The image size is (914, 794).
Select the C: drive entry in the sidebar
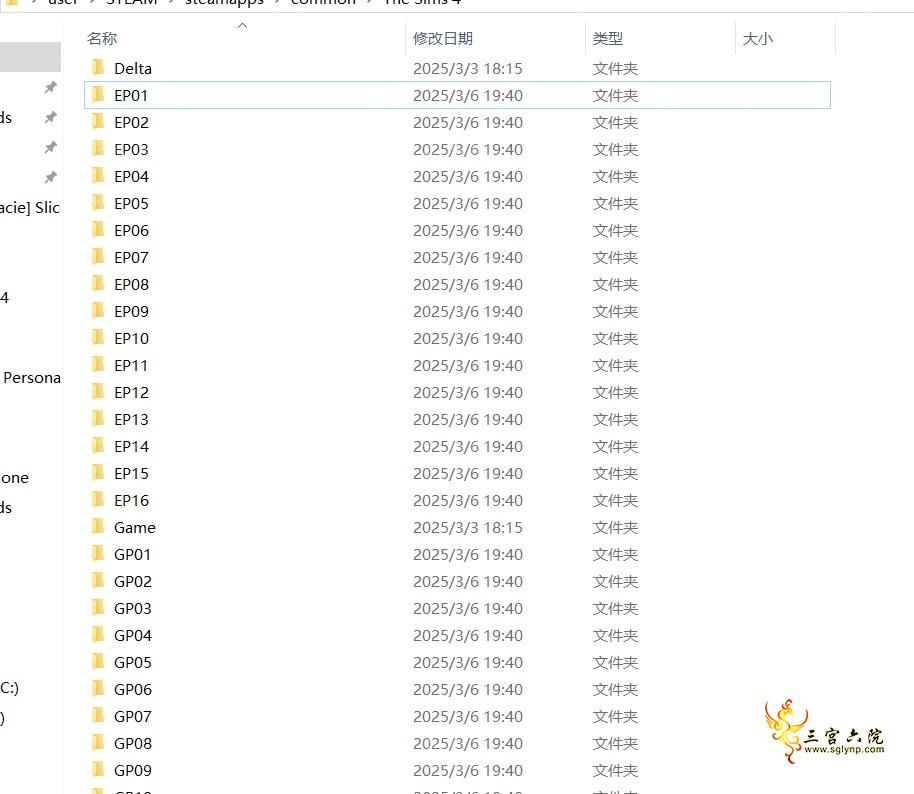click(9, 688)
